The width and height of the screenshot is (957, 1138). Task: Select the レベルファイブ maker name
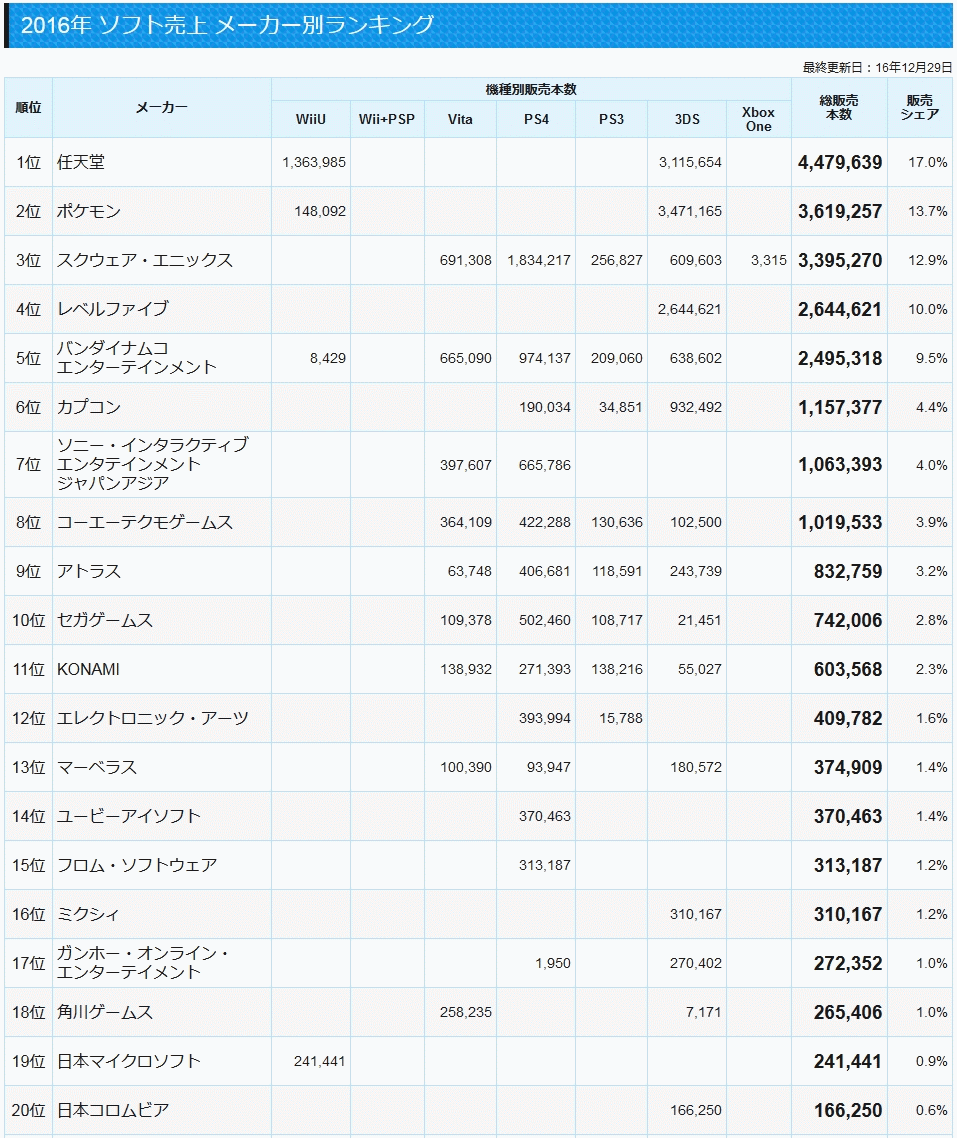[x=112, y=309]
